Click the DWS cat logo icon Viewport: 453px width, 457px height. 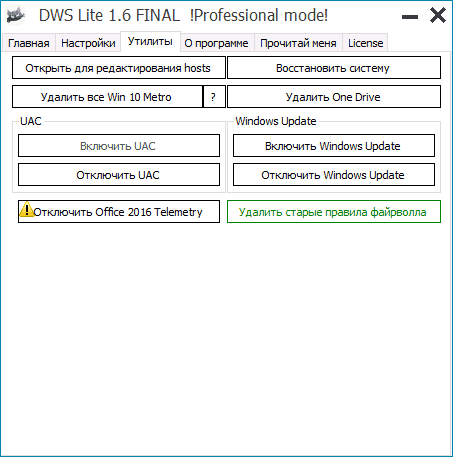[16, 15]
